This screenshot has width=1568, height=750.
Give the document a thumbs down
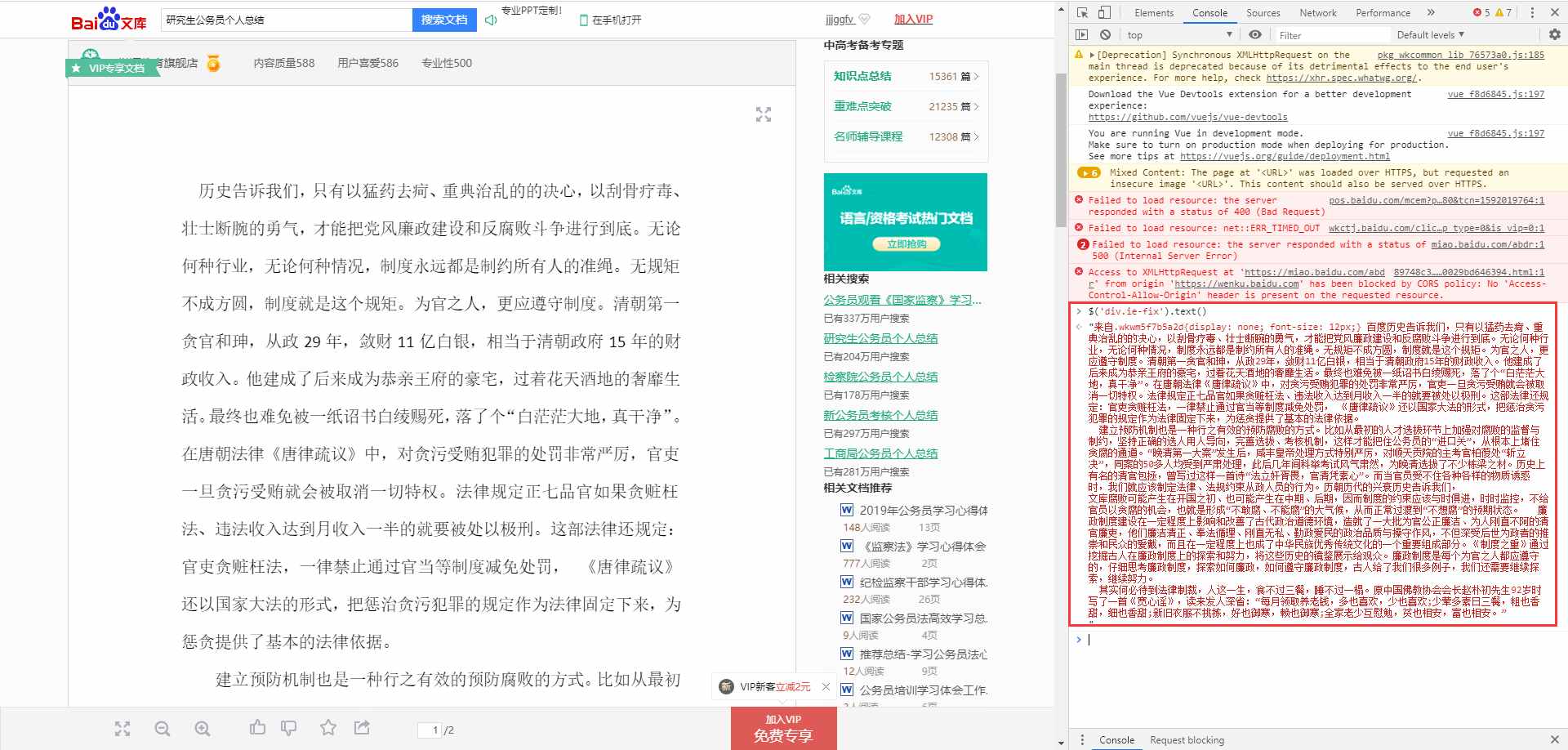point(289,727)
